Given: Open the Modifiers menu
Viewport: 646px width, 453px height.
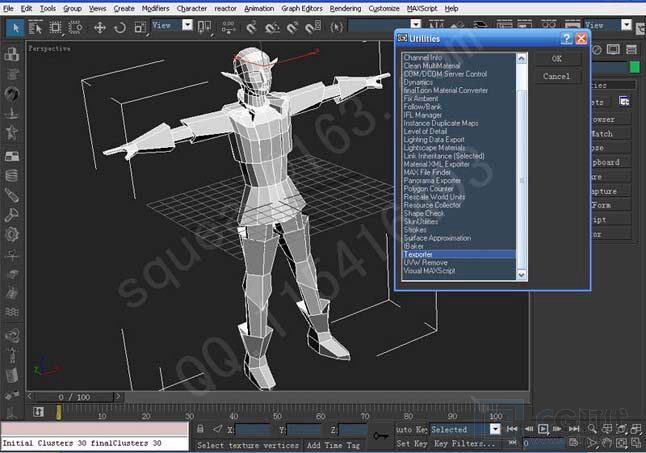Looking at the screenshot, I should coord(155,8).
